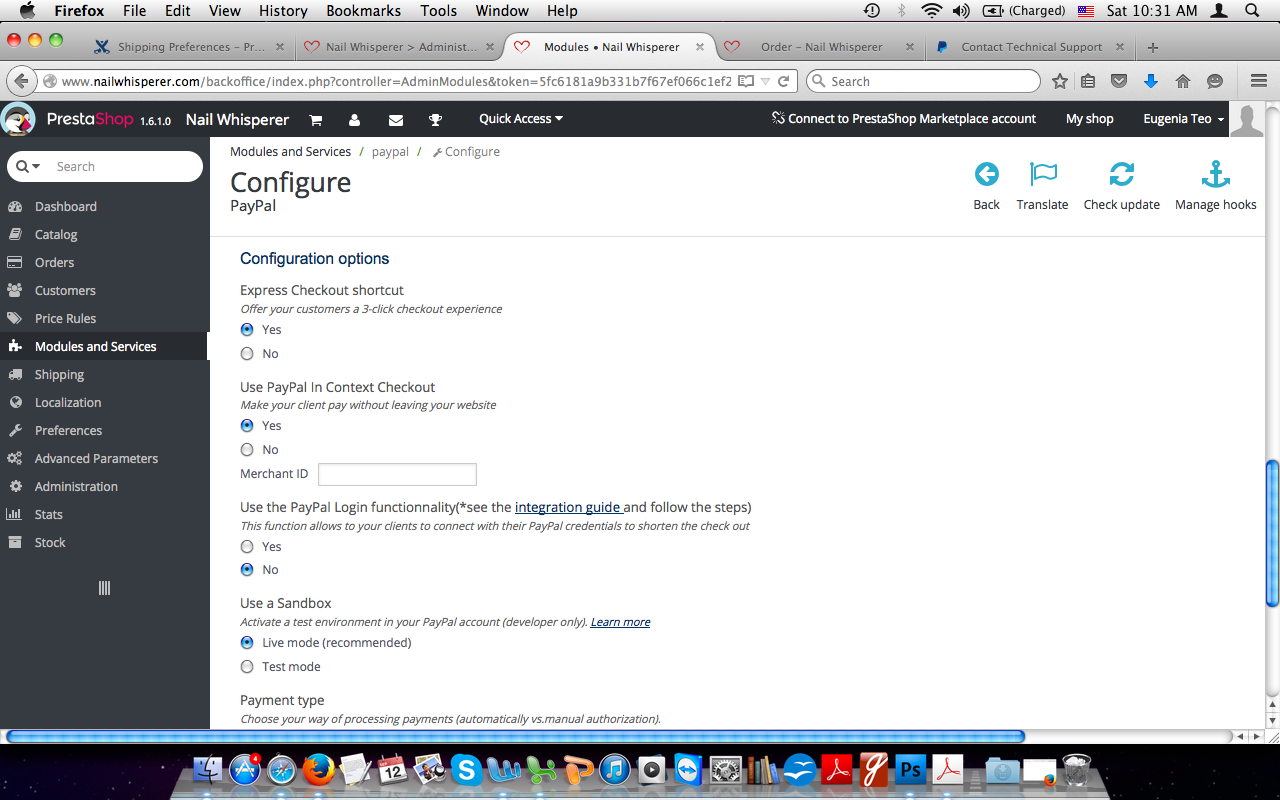Open the Firefox downloads arrow icon
Viewport: 1280px width, 800px height.
pos(1151,81)
